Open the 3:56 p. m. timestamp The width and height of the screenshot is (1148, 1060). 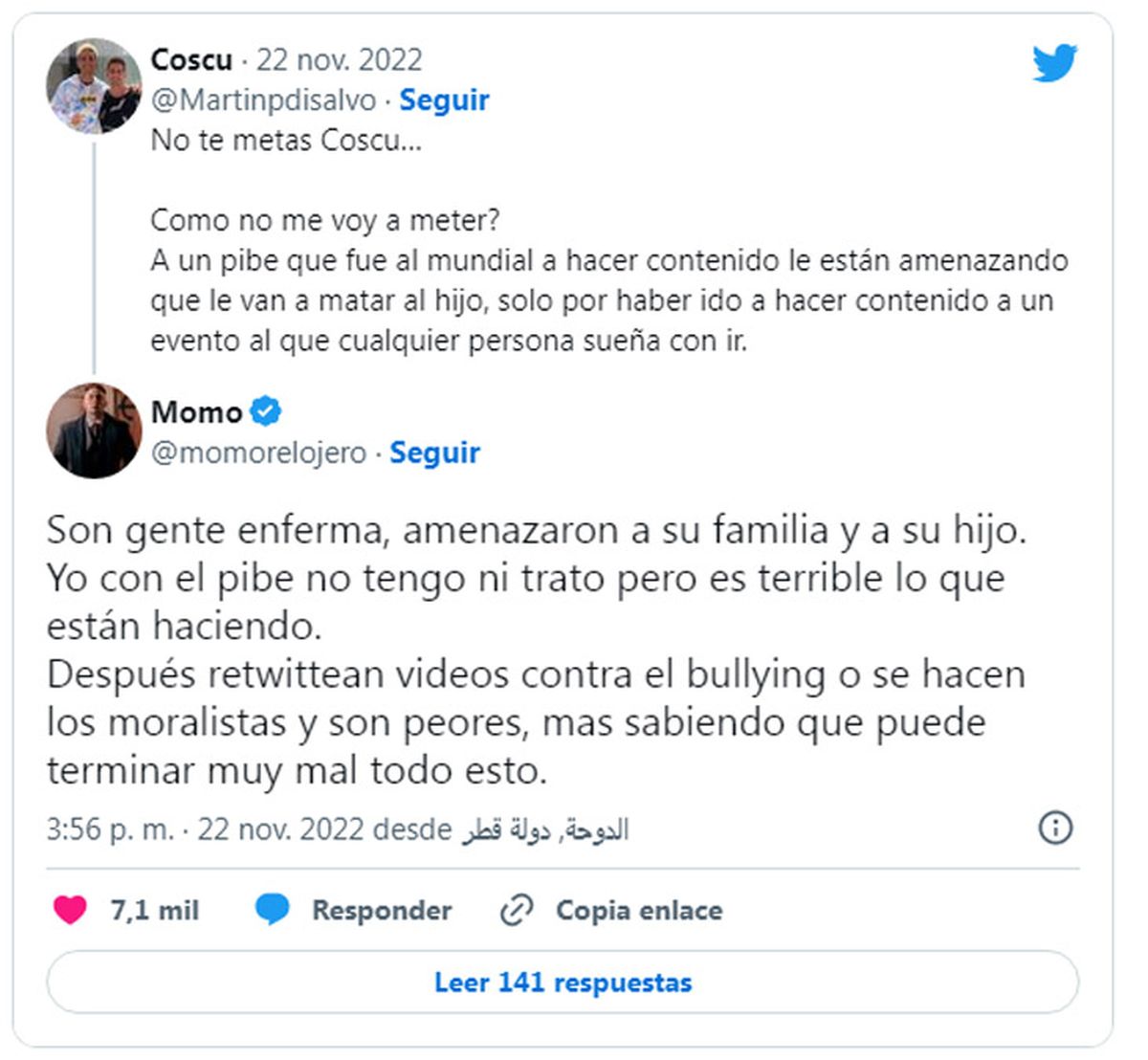pyautogui.click(x=110, y=828)
